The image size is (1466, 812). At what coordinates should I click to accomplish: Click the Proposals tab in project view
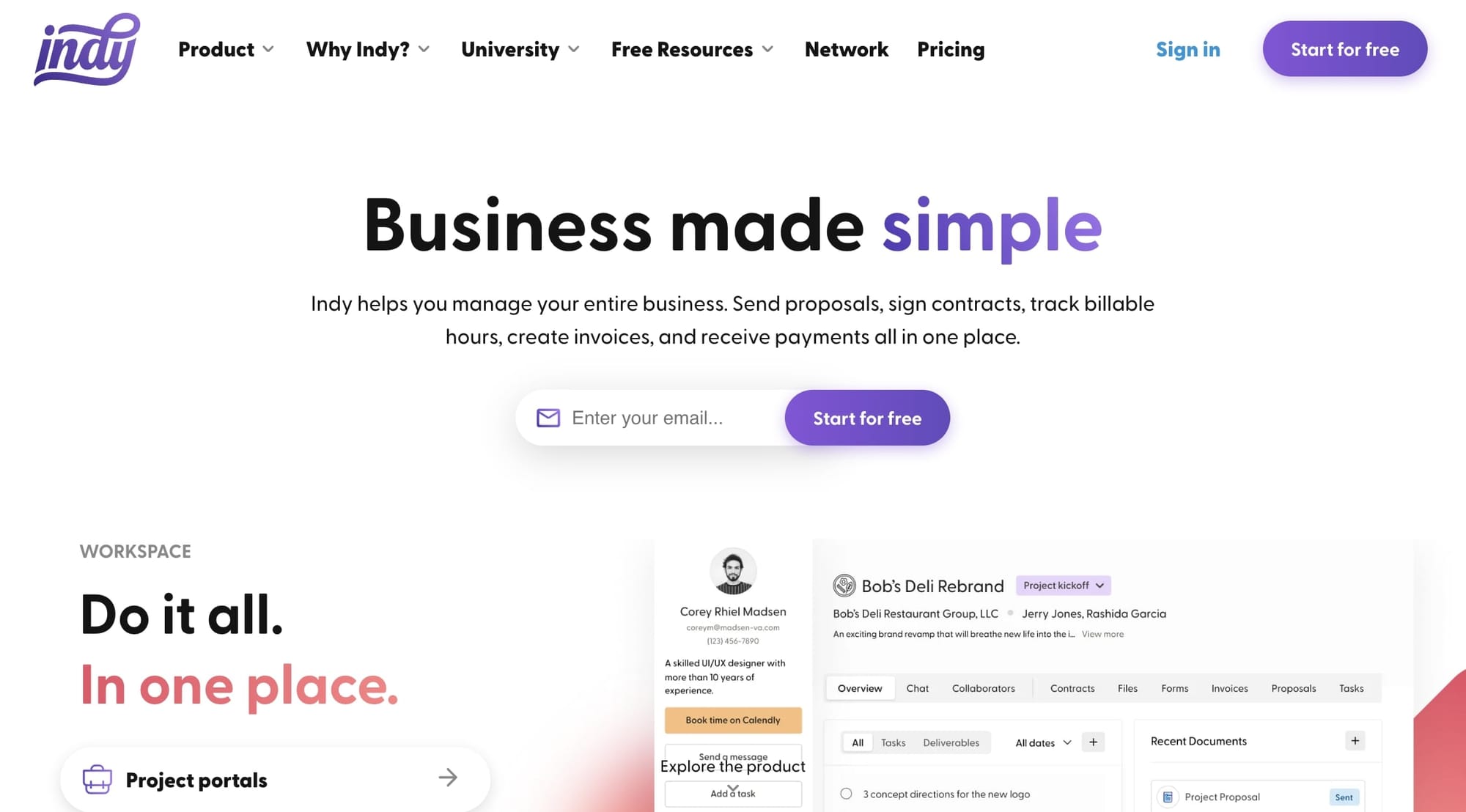pyautogui.click(x=1293, y=688)
